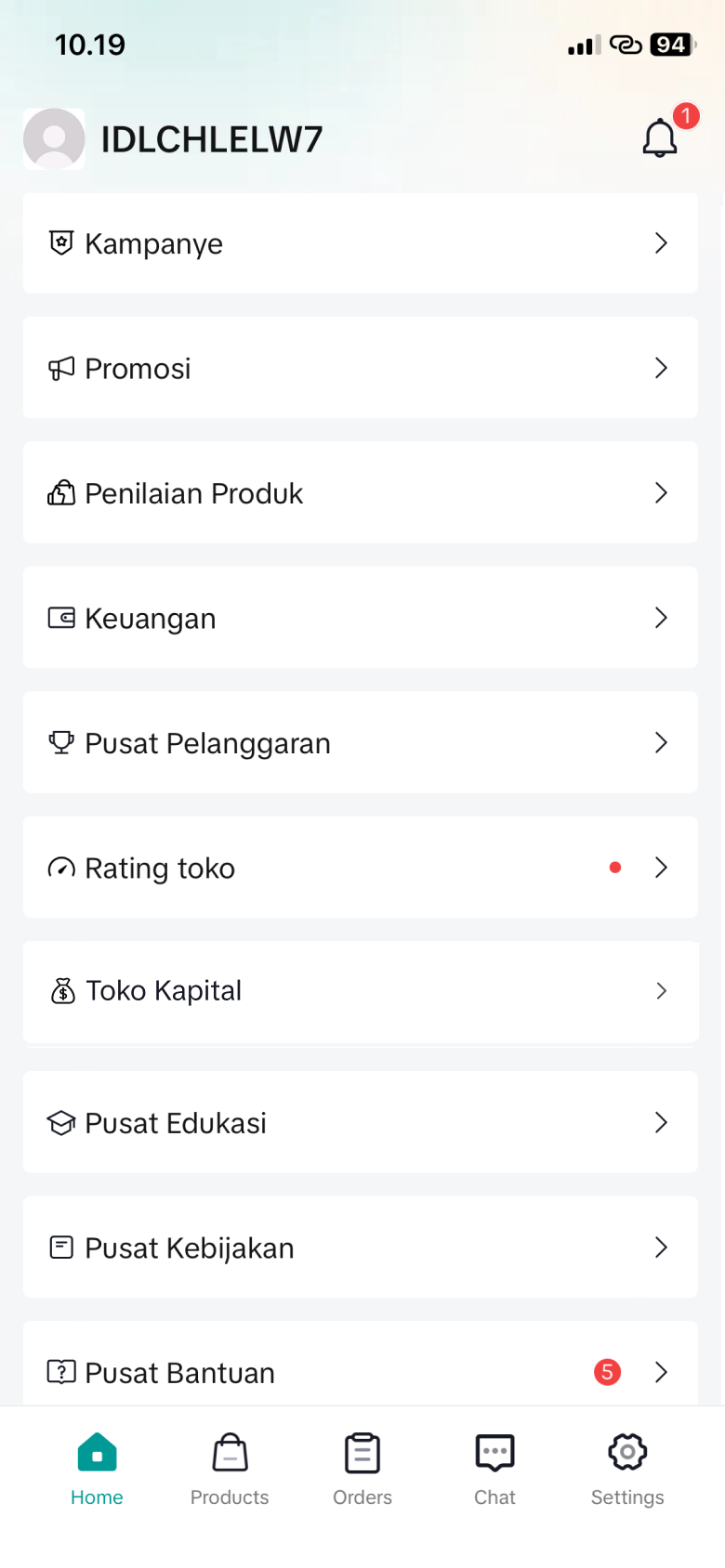The width and height of the screenshot is (725, 1568).
Task: Open the Pusat Bantuan menu item
Action: [180, 1373]
